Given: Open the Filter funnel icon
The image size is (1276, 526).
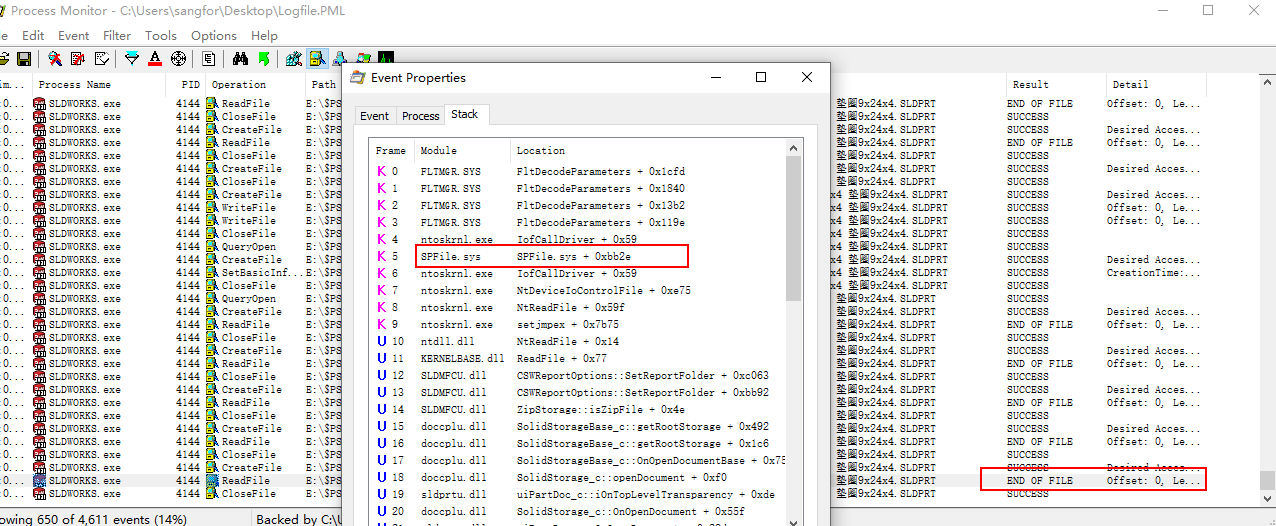Looking at the screenshot, I should coord(131,59).
